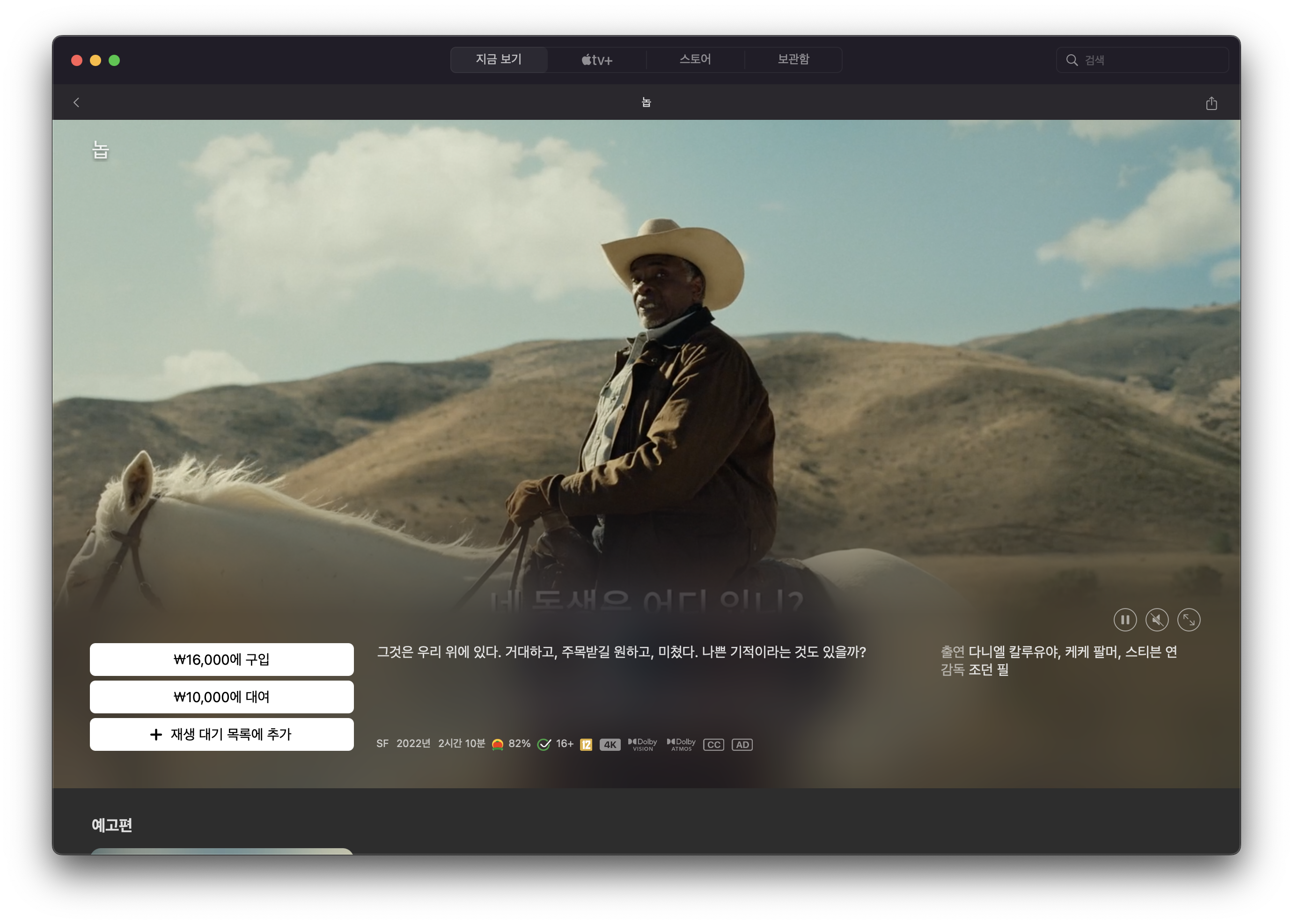Click the AD audio description badge
1293x924 pixels.
coord(742,744)
